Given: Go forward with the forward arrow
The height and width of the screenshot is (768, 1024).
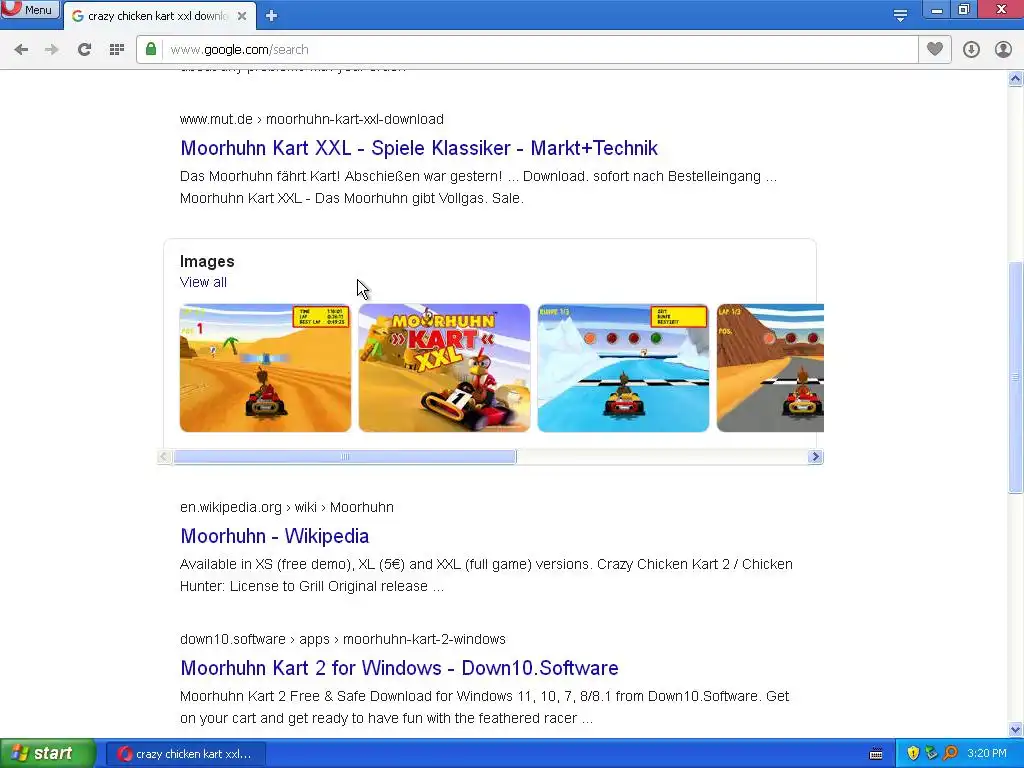Looking at the screenshot, I should click(52, 50).
